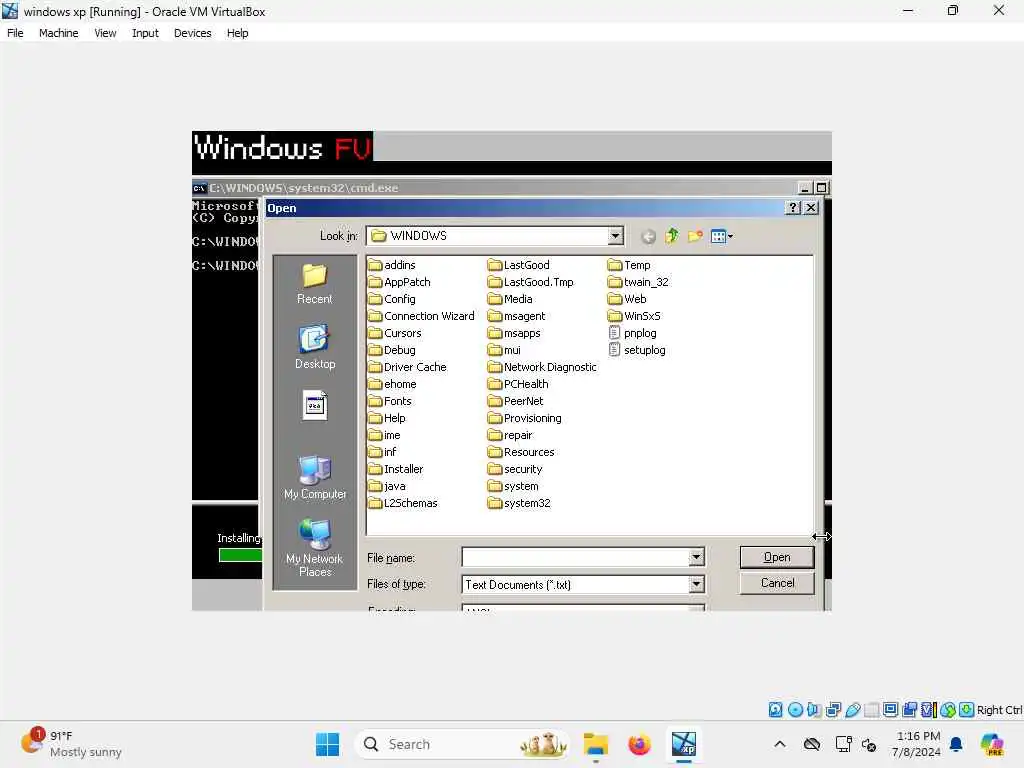Select the msagent folder
Viewport: 1024px width, 768px height.
(x=517, y=316)
